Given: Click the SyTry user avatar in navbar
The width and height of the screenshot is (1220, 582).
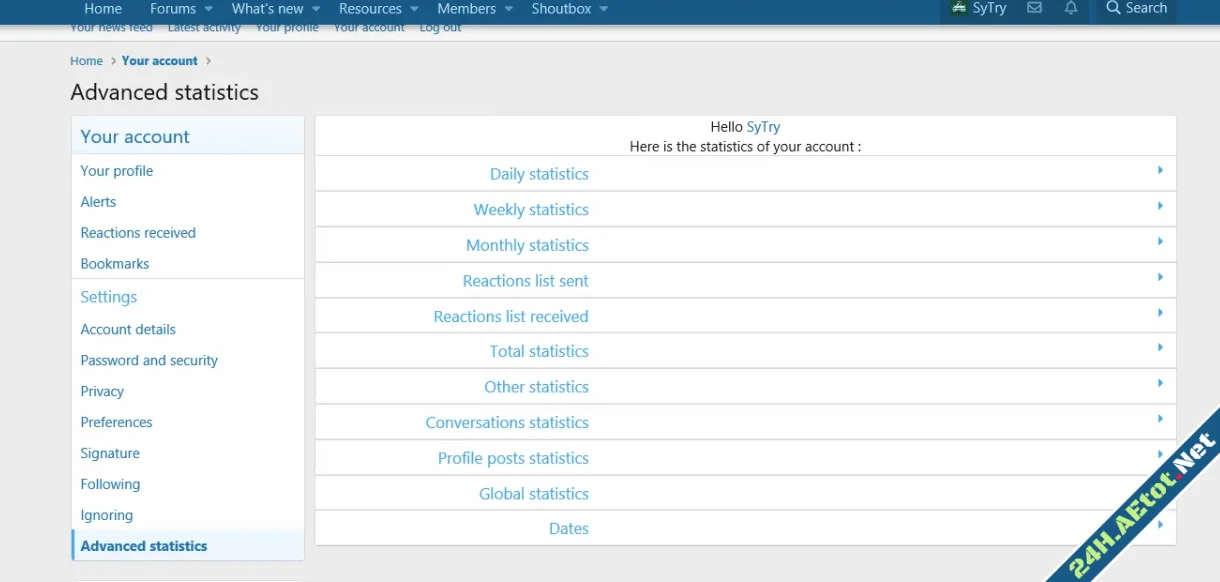Looking at the screenshot, I should click(x=957, y=8).
